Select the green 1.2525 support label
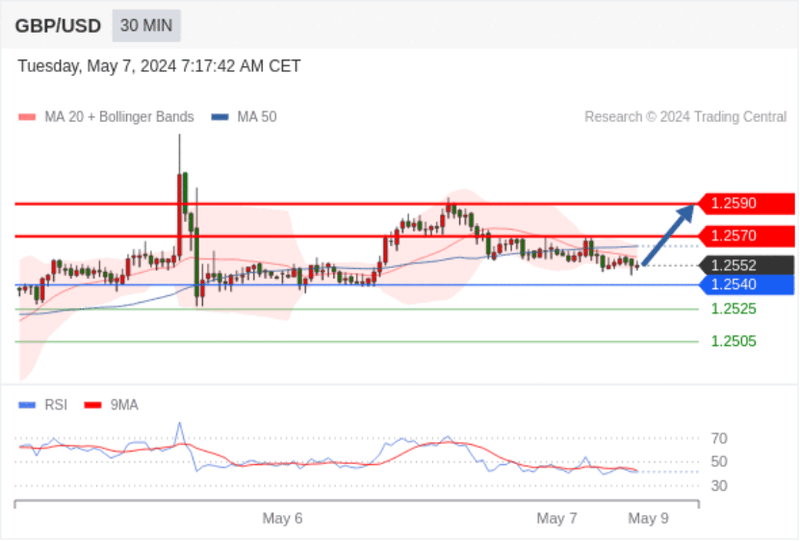Screen dimensions: 800x541 [734, 309]
